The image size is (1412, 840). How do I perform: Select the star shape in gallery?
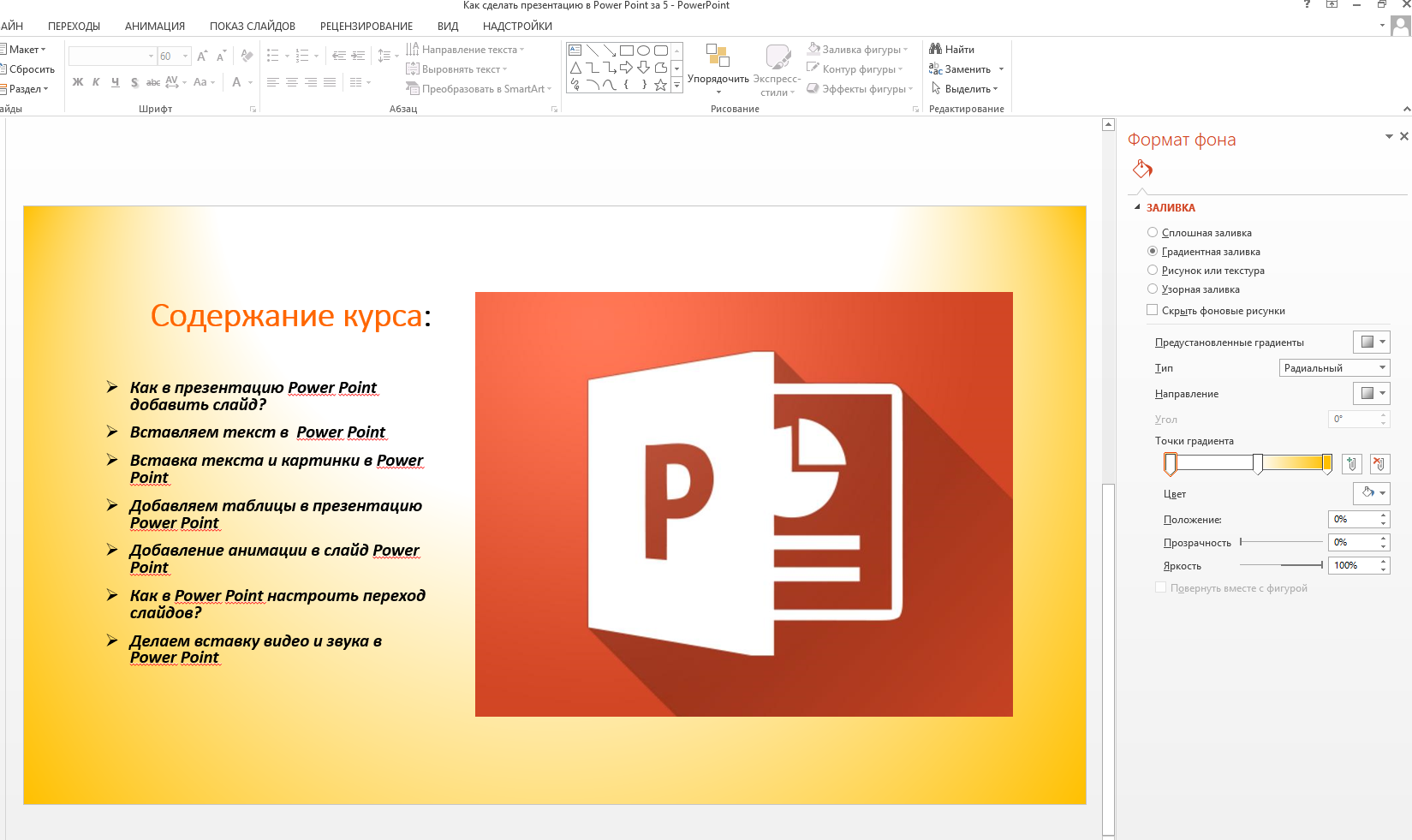point(661,85)
